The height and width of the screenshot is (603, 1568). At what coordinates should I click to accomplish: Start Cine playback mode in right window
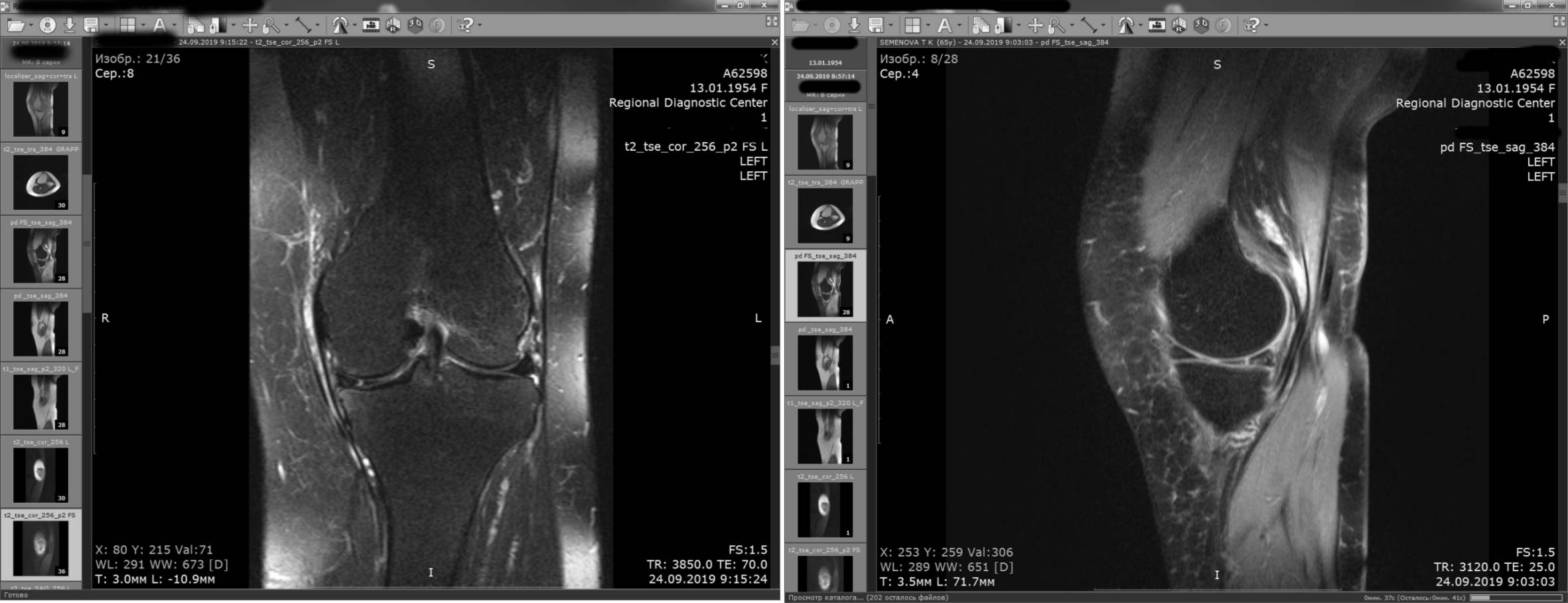pos(1157,25)
